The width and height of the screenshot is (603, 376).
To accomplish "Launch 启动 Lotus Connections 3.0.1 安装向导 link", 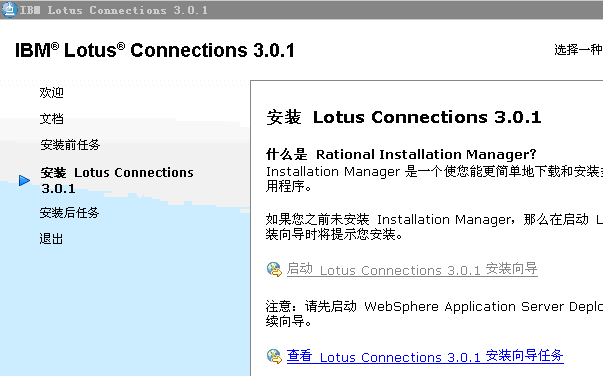I will pos(412,269).
